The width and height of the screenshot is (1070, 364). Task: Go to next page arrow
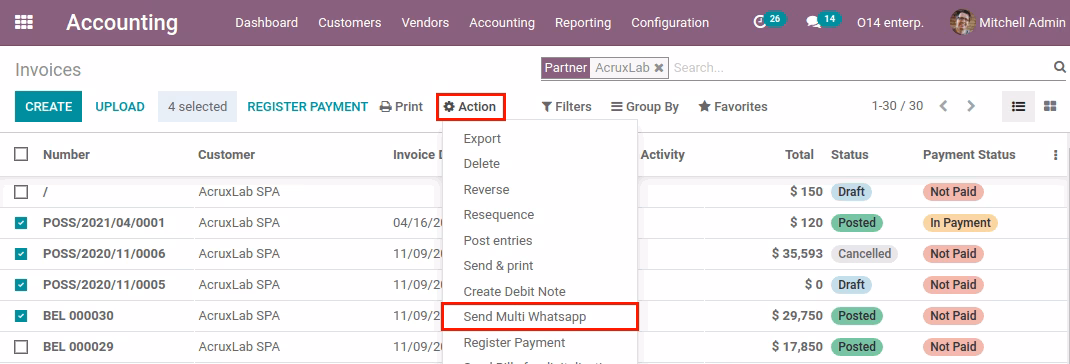click(x=971, y=107)
